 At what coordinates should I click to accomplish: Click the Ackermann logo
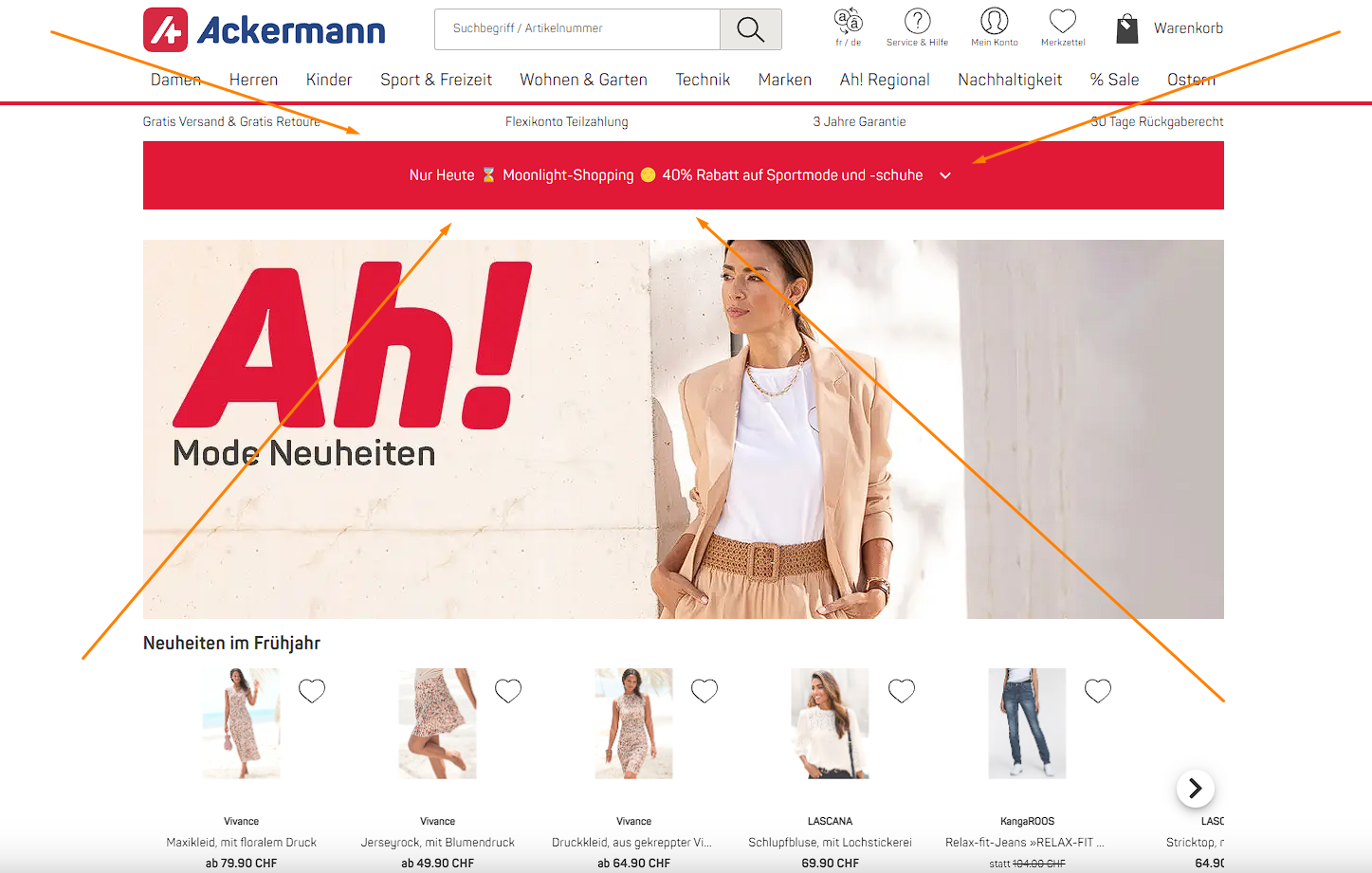[x=265, y=30]
